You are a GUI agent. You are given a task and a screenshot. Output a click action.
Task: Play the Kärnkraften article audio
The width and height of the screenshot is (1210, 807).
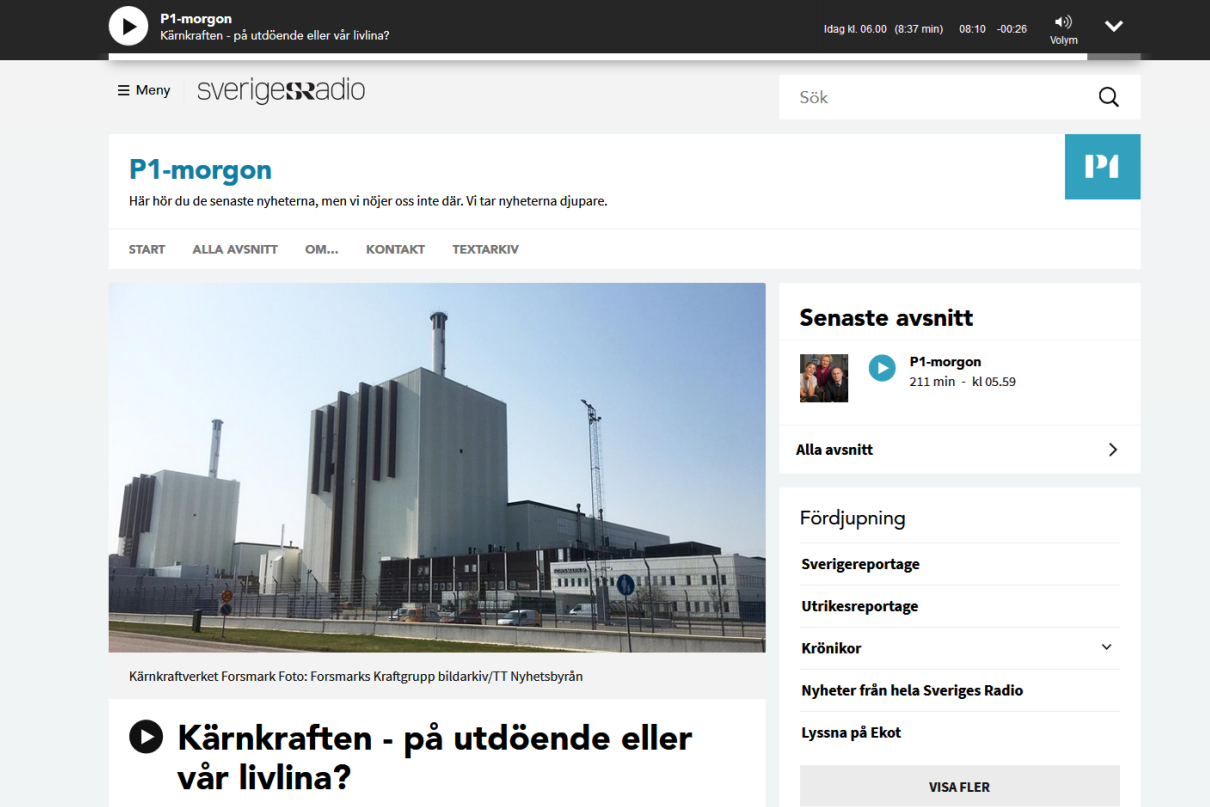[146, 737]
